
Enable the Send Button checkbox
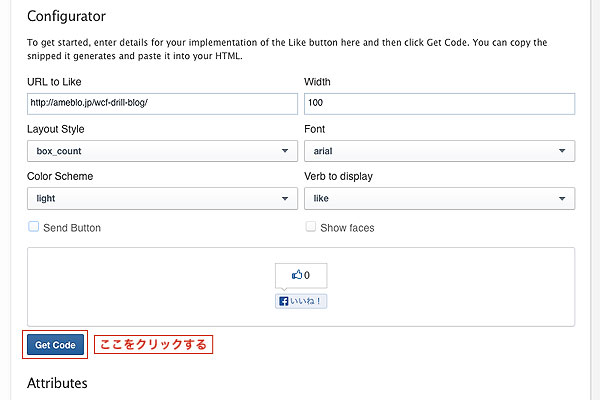pyautogui.click(x=34, y=227)
